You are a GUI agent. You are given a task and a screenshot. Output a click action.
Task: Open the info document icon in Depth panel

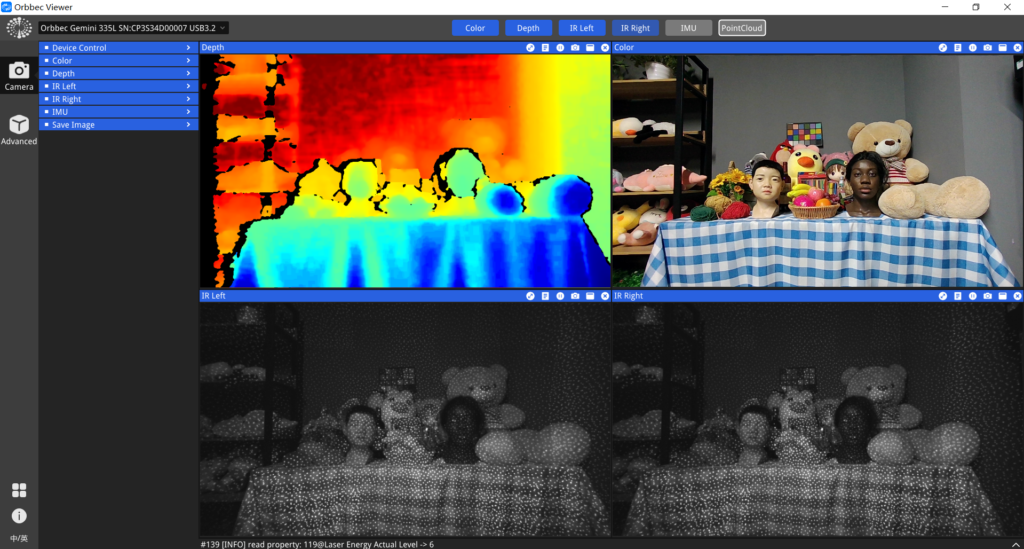pos(545,48)
